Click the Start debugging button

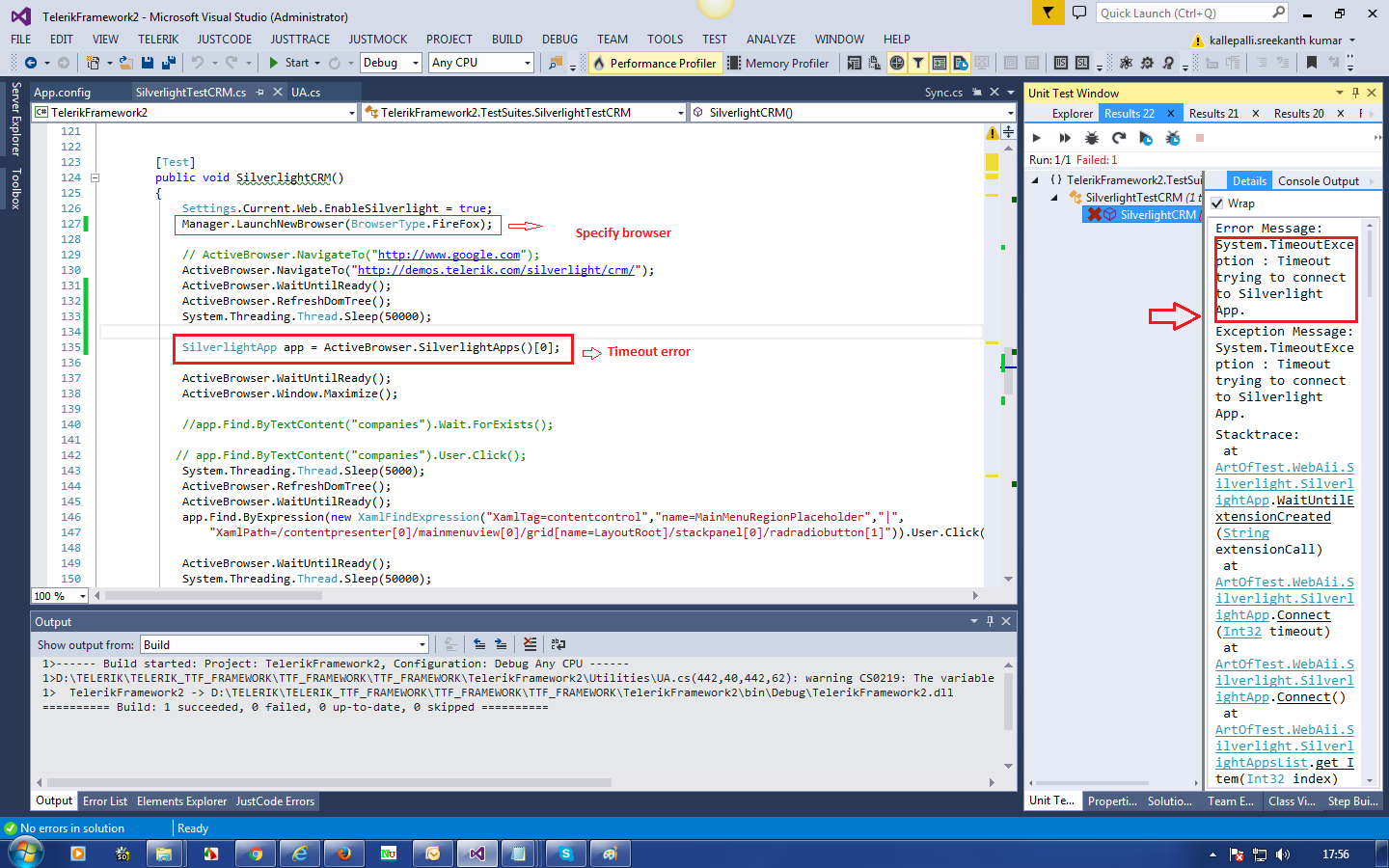coord(288,63)
